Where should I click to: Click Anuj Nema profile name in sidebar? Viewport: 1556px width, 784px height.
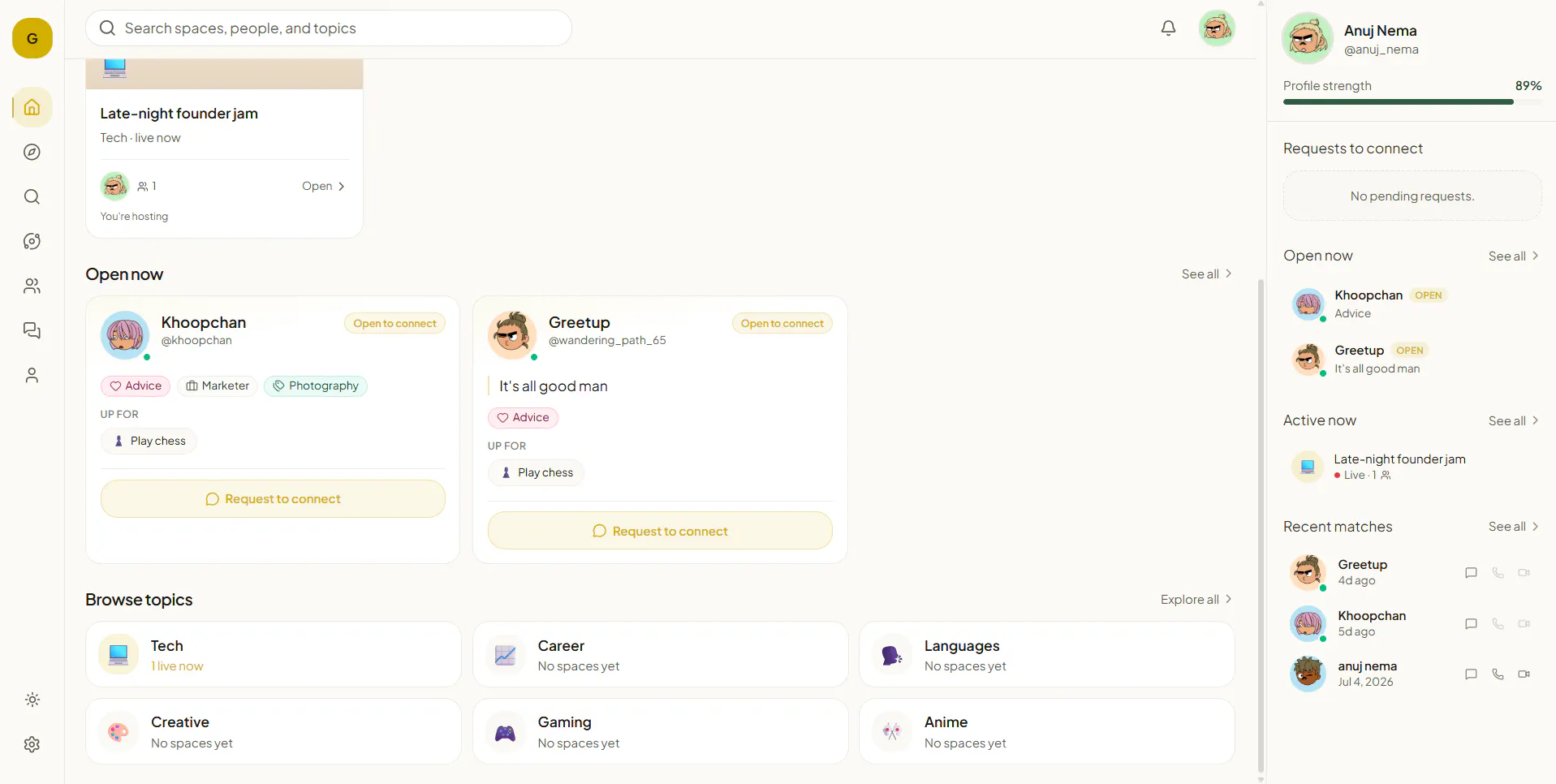1380,31
